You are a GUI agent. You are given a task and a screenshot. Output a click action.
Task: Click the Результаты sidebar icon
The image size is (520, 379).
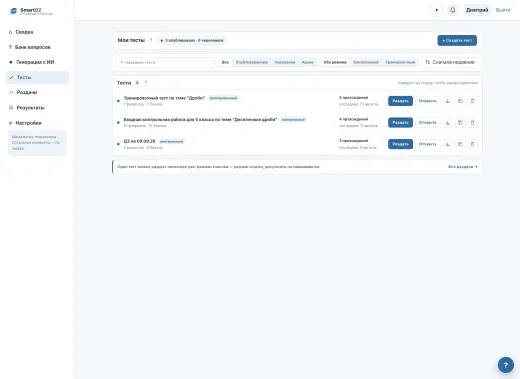(11, 108)
